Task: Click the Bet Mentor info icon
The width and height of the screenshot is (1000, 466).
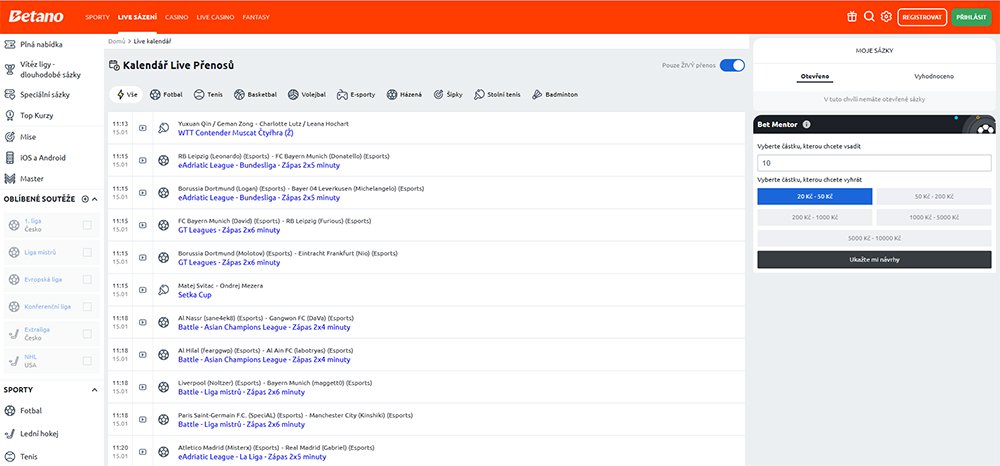Action: [x=807, y=125]
